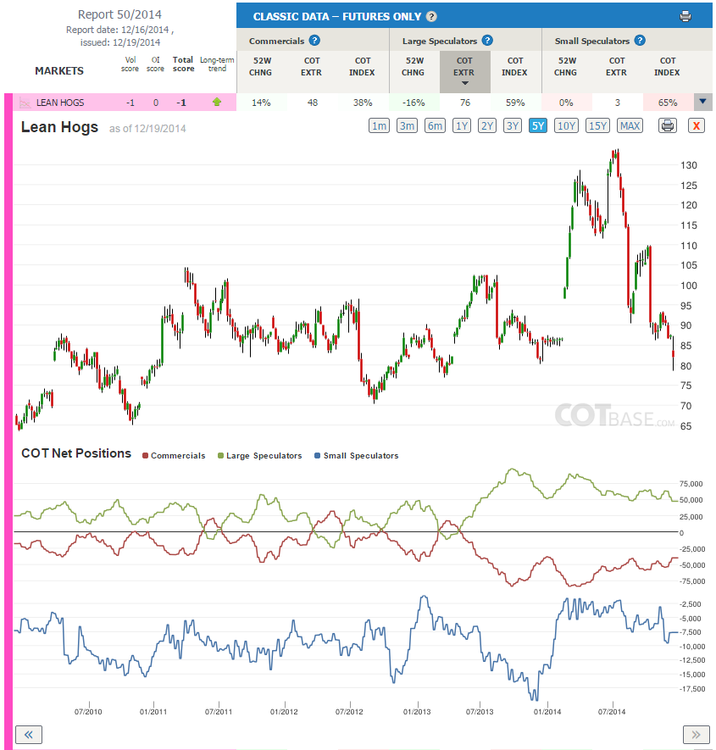Image resolution: width=716 pixels, height=750 pixels.
Task: Show the Large Speculators help icon
Action: (x=487, y=41)
